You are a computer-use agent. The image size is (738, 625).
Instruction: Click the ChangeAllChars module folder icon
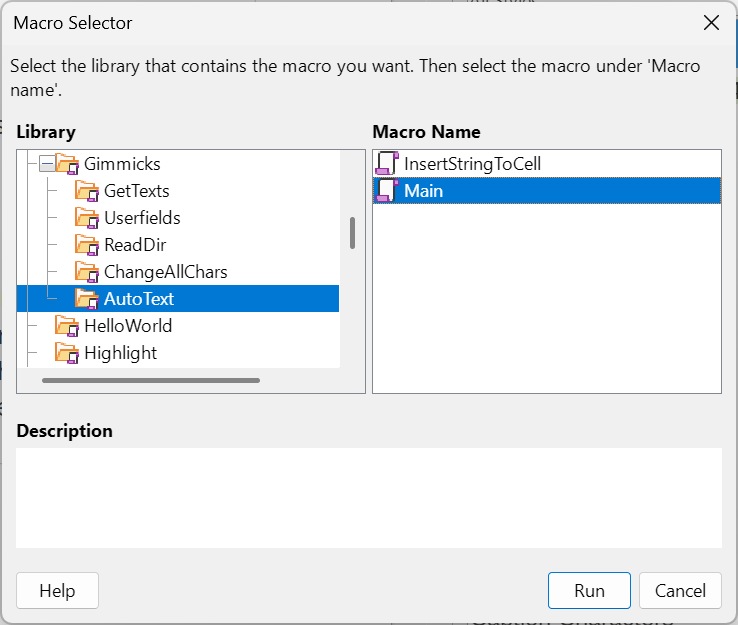(87, 272)
